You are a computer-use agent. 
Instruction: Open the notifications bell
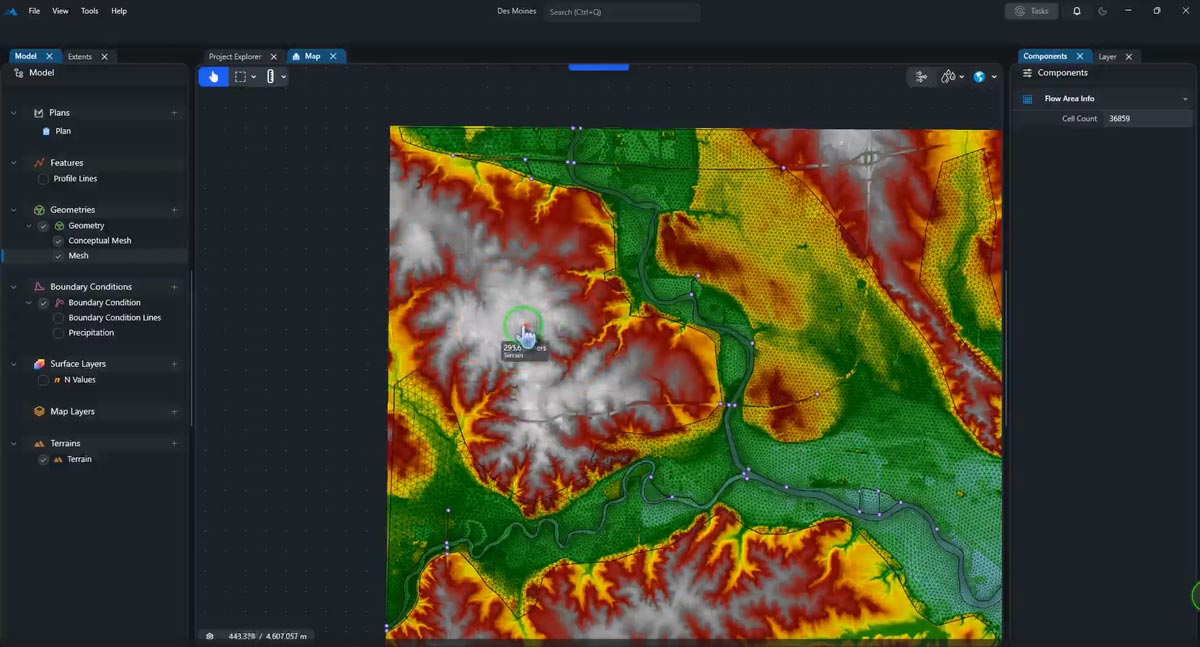click(1077, 11)
